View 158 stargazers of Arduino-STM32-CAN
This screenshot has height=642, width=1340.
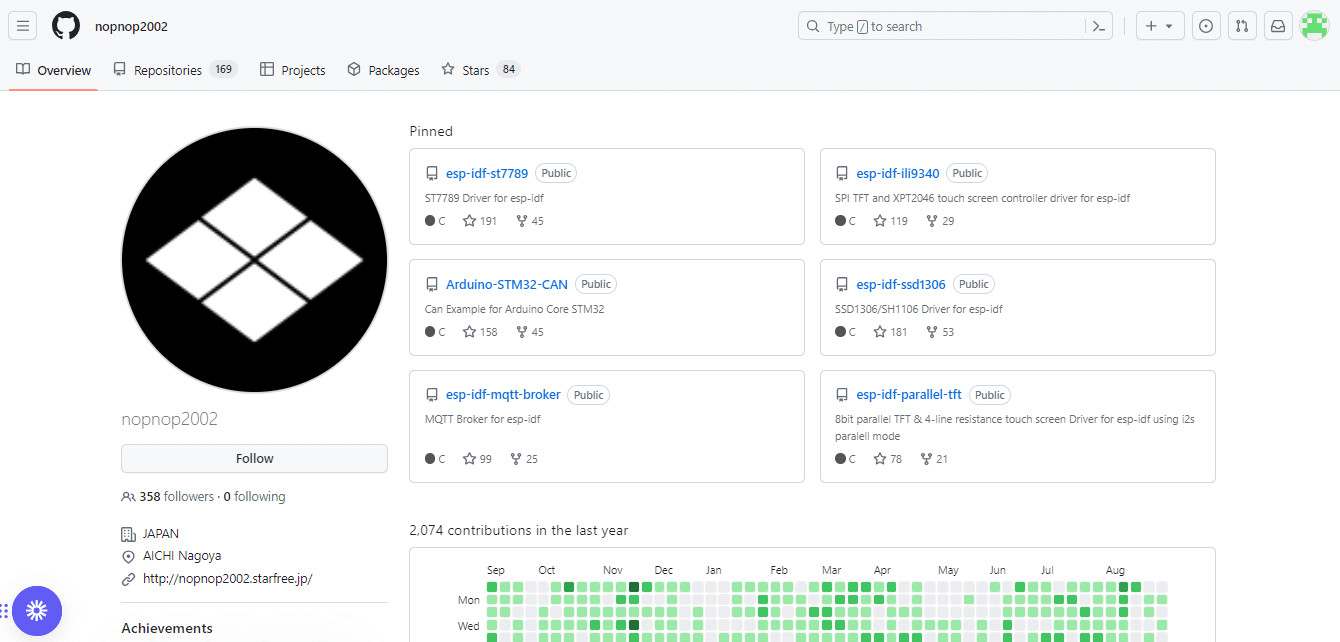(480, 332)
